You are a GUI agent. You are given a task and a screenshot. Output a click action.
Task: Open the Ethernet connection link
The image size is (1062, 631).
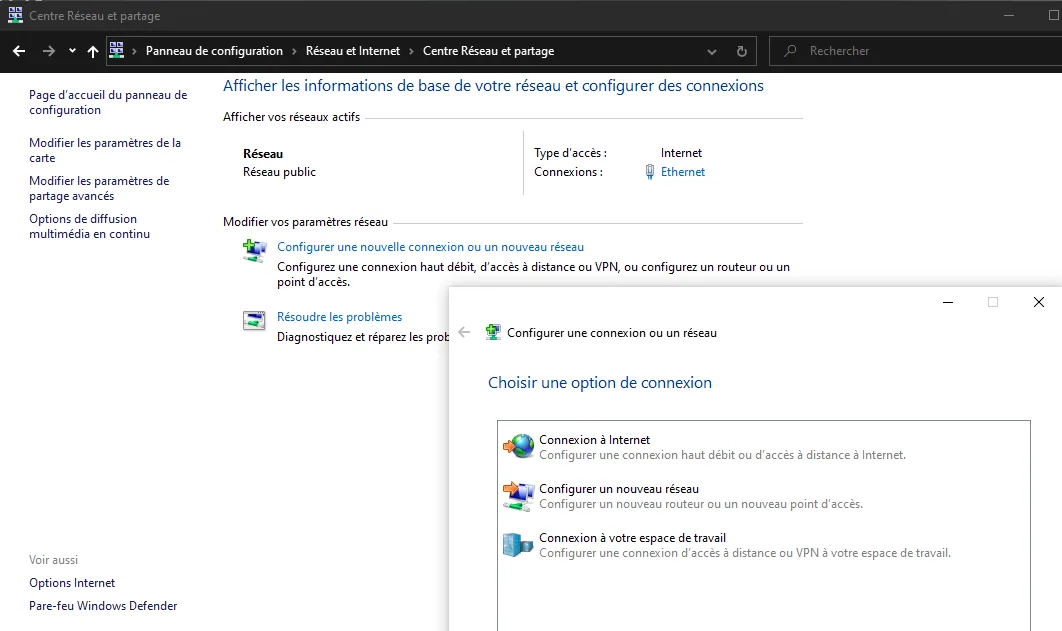[x=683, y=172]
